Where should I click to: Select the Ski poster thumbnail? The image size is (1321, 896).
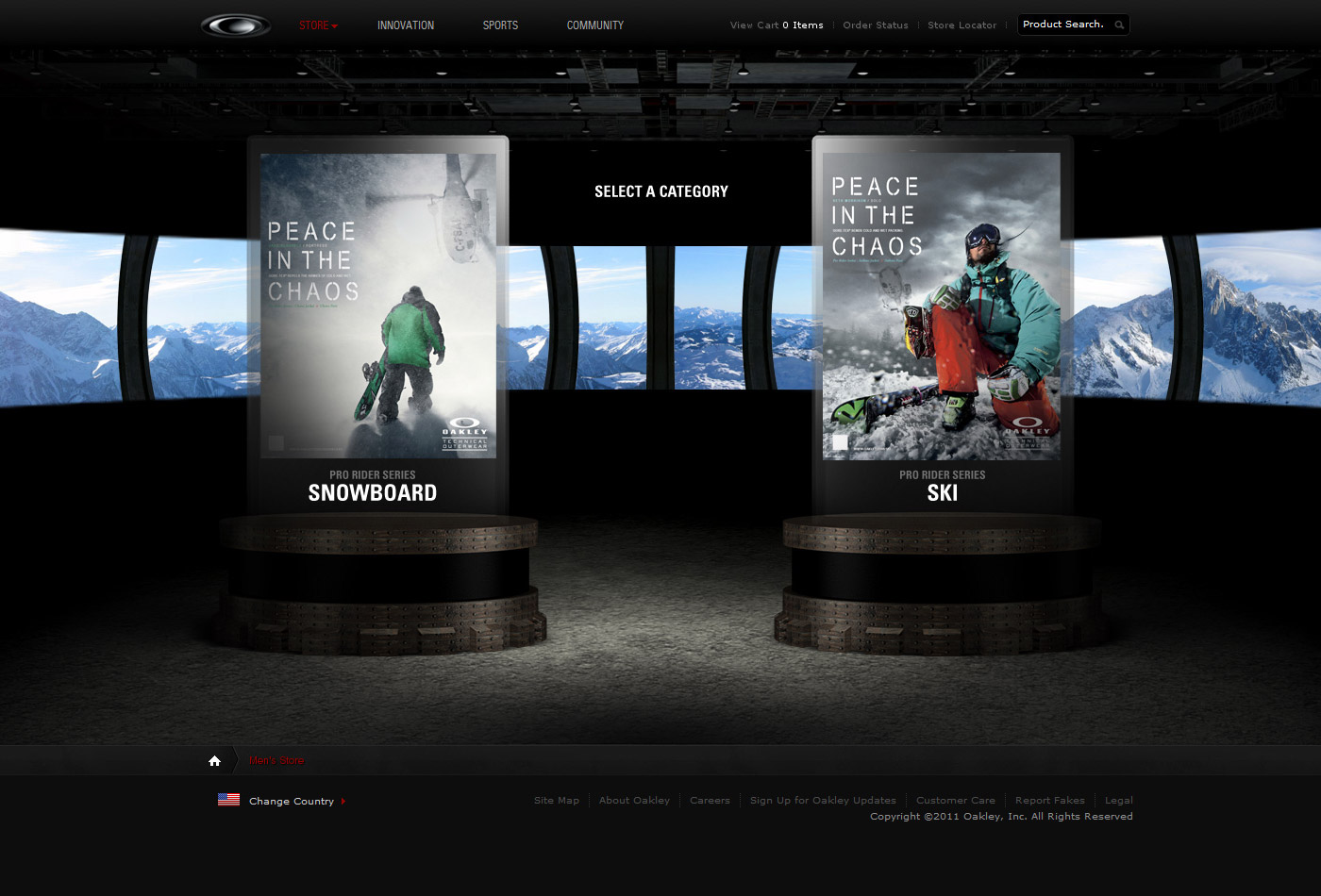(x=942, y=307)
